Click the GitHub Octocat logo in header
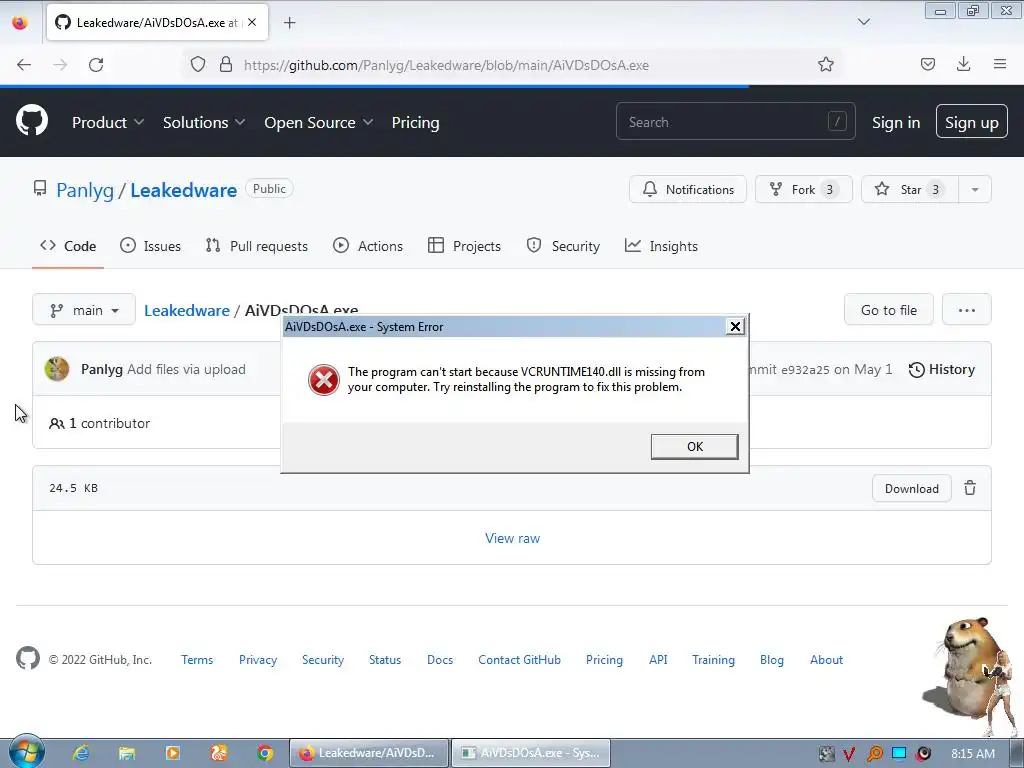1024x768 pixels. coord(31,121)
